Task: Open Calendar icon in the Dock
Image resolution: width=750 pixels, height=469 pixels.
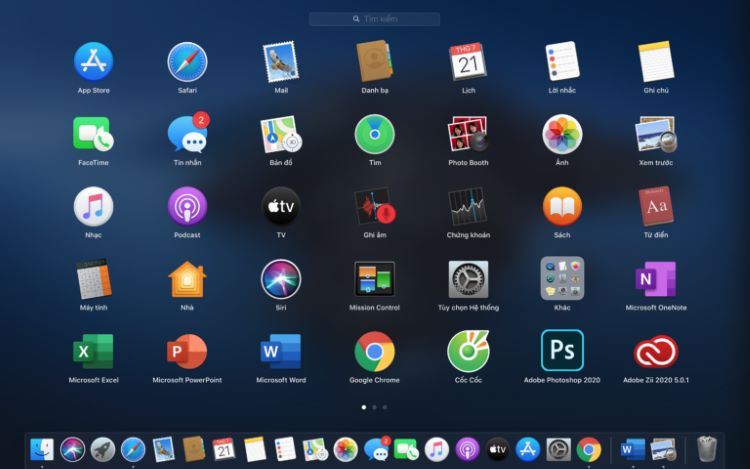Action: [x=224, y=449]
